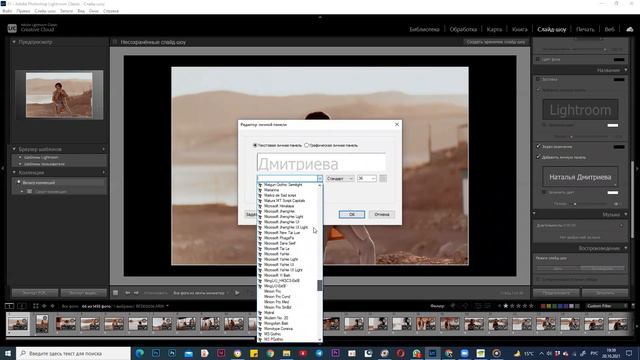Click the save slideshow button in header
Screen dimensions: 640x360
(496, 42)
